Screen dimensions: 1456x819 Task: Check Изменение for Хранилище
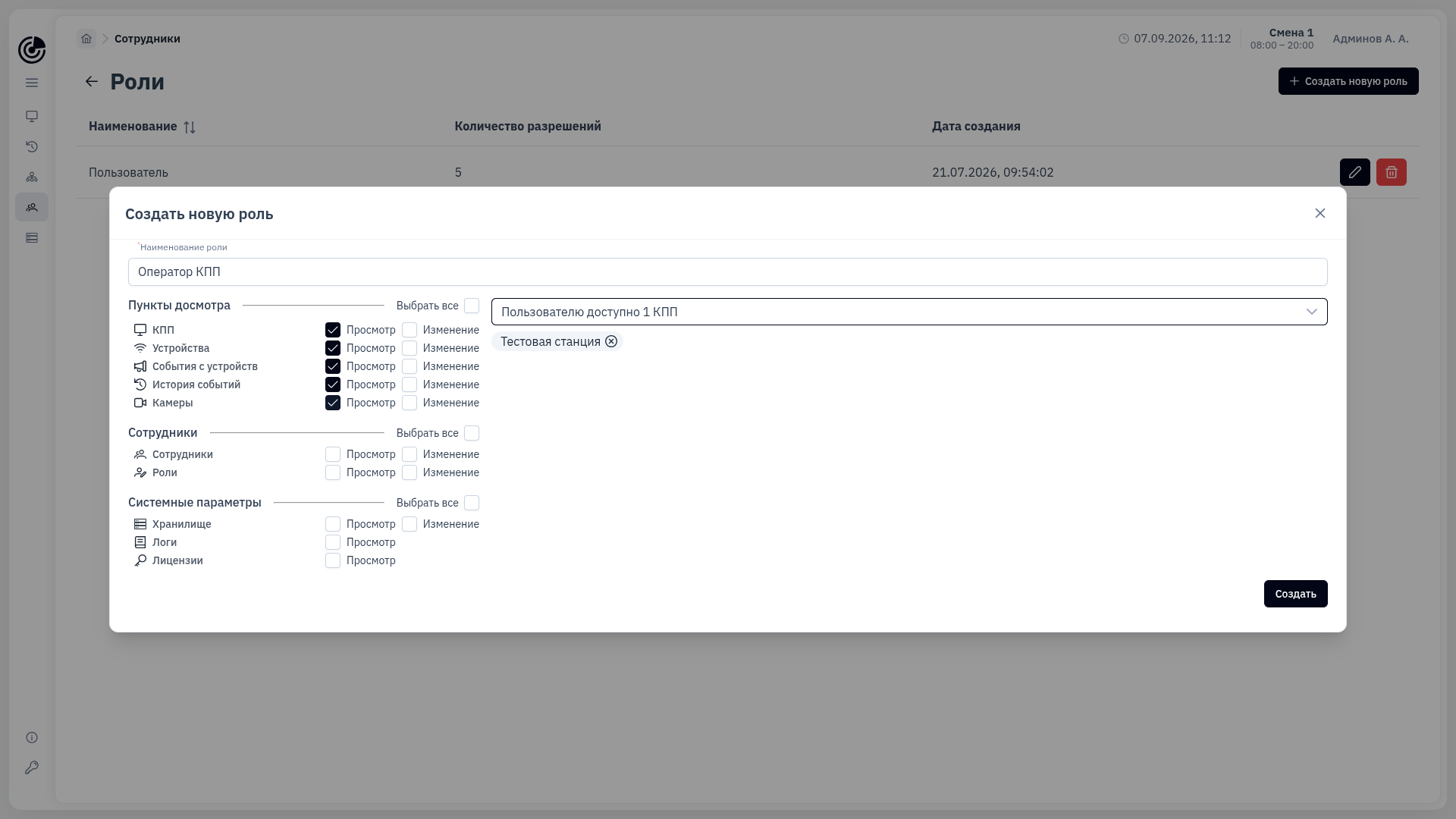click(409, 524)
